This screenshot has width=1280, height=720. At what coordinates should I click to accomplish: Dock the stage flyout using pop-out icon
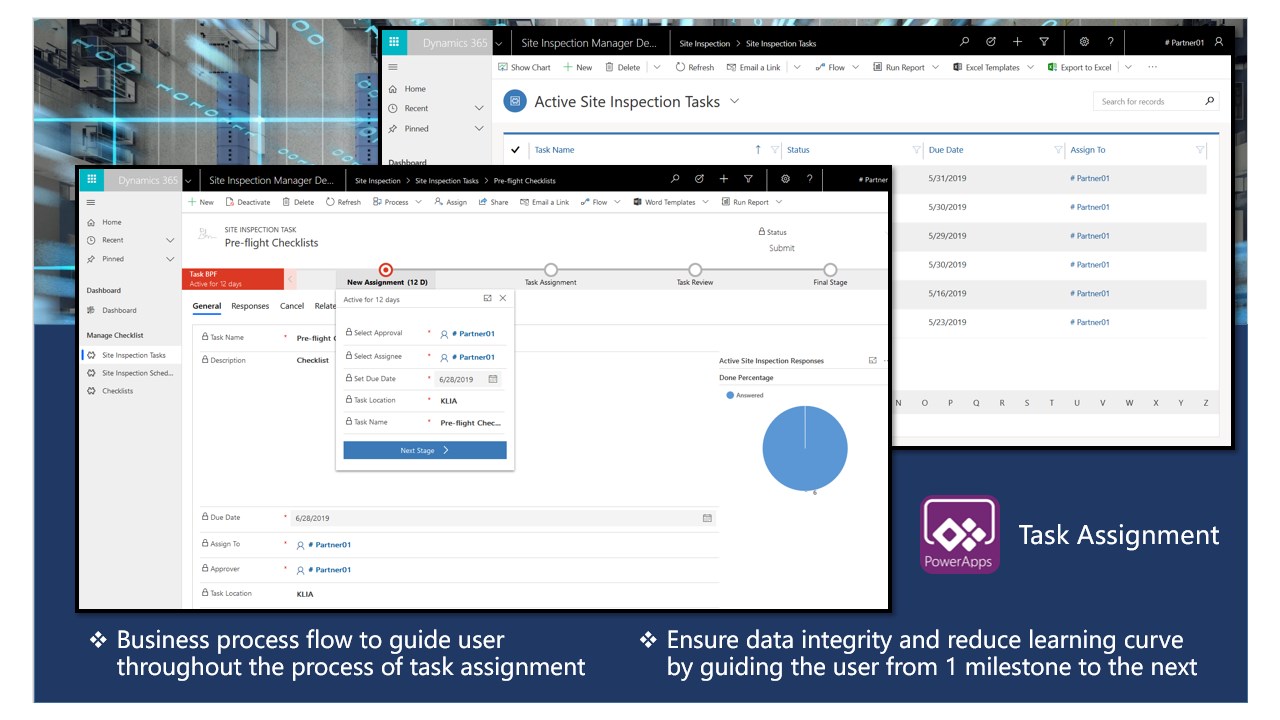[x=487, y=298]
